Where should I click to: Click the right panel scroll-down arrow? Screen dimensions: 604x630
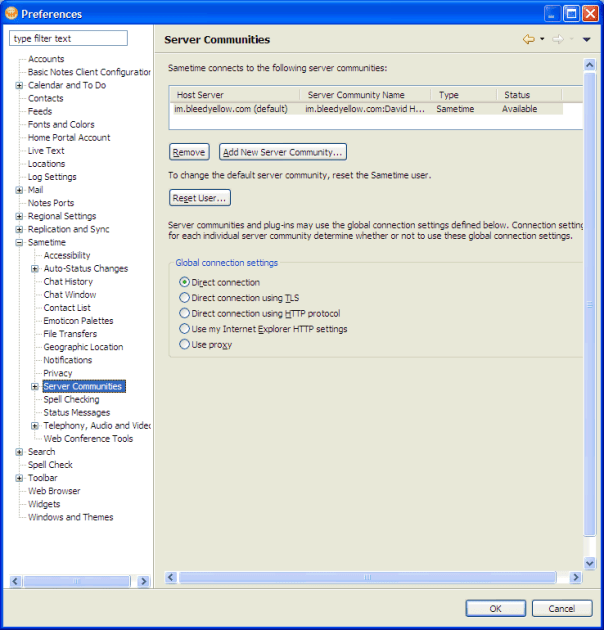pos(590,563)
